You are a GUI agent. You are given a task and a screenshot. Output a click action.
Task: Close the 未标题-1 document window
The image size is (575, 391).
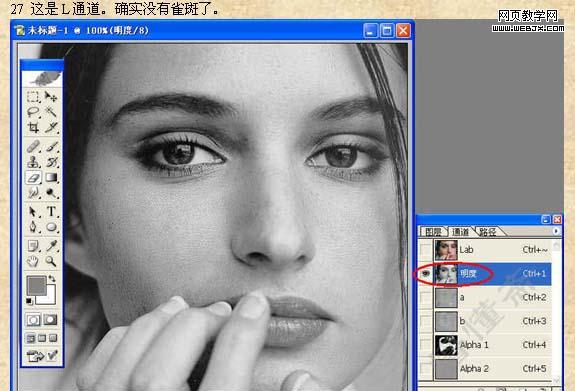pyautogui.click(x=403, y=31)
